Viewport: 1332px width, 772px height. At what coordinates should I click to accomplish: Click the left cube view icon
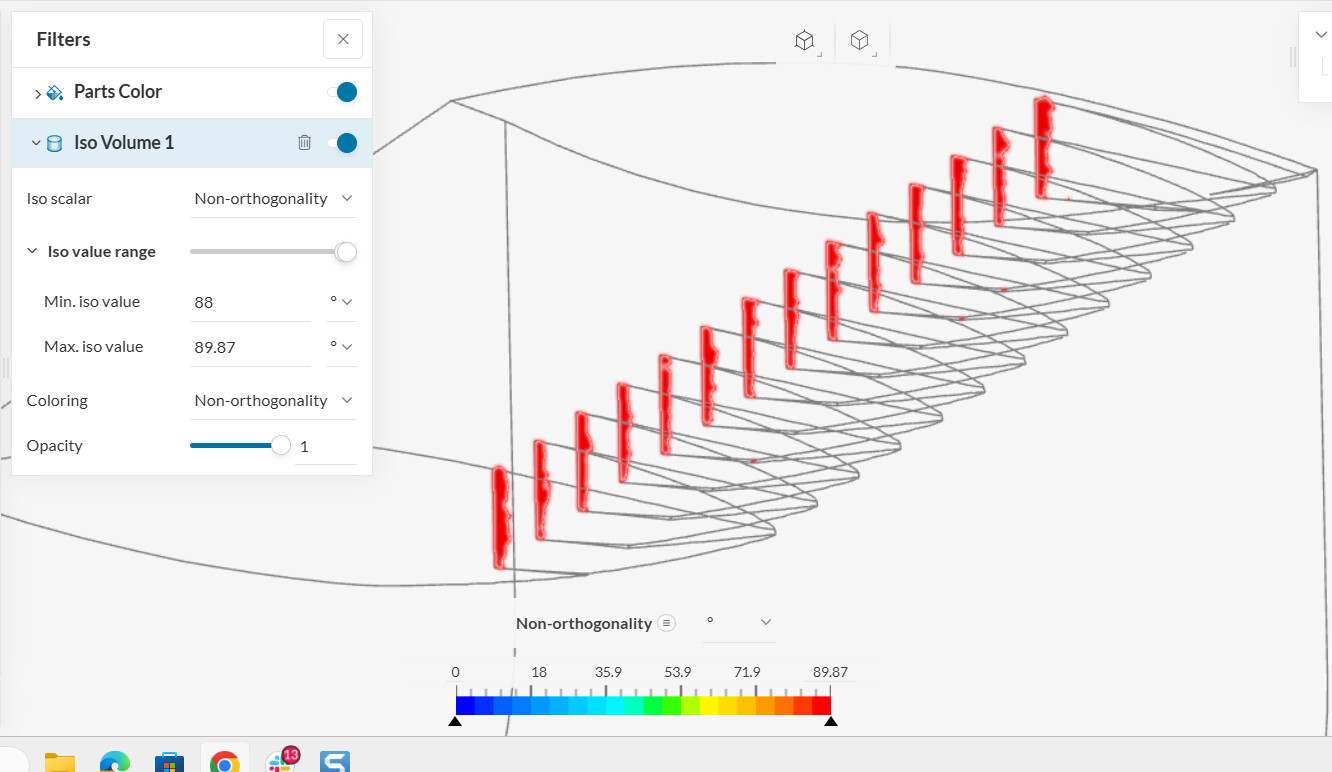(805, 40)
